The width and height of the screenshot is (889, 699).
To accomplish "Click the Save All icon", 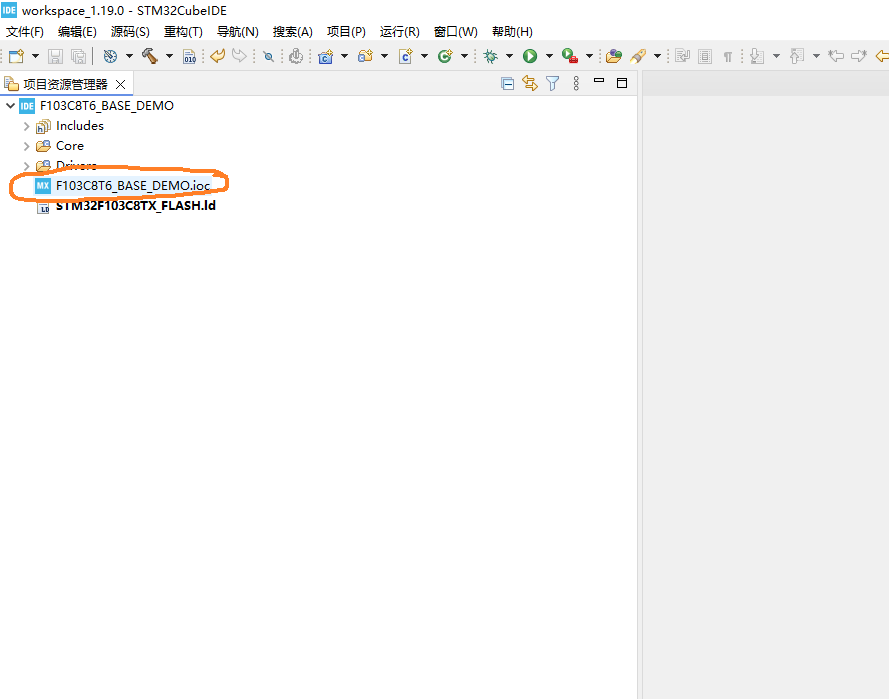I will [x=78, y=56].
